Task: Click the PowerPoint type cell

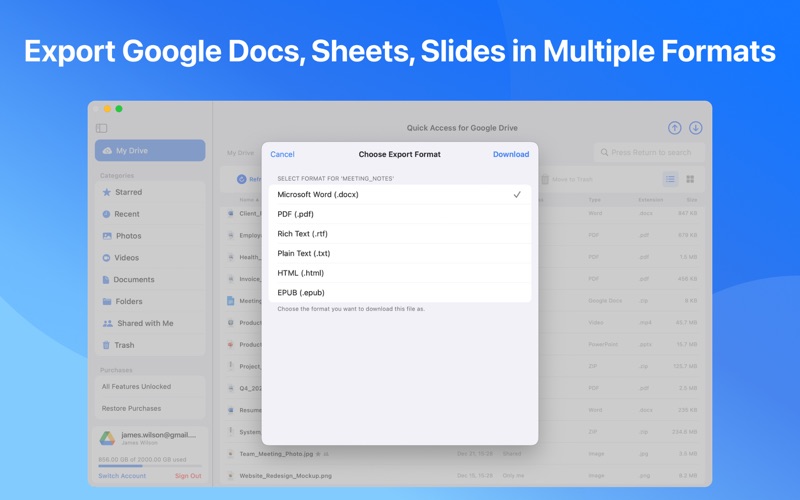Action: pos(603,344)
